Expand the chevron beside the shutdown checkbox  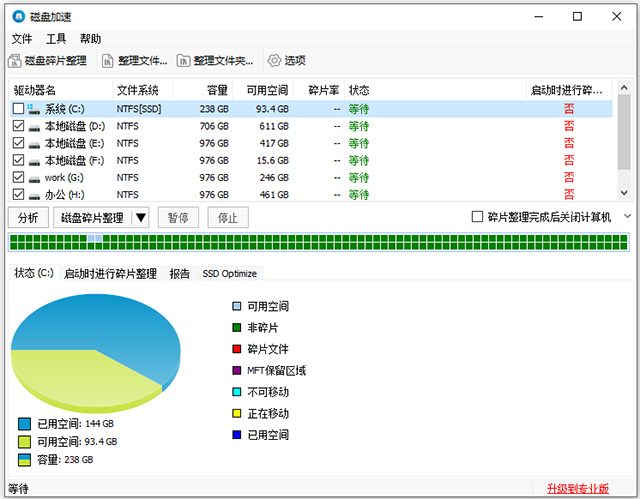[628, 217]
